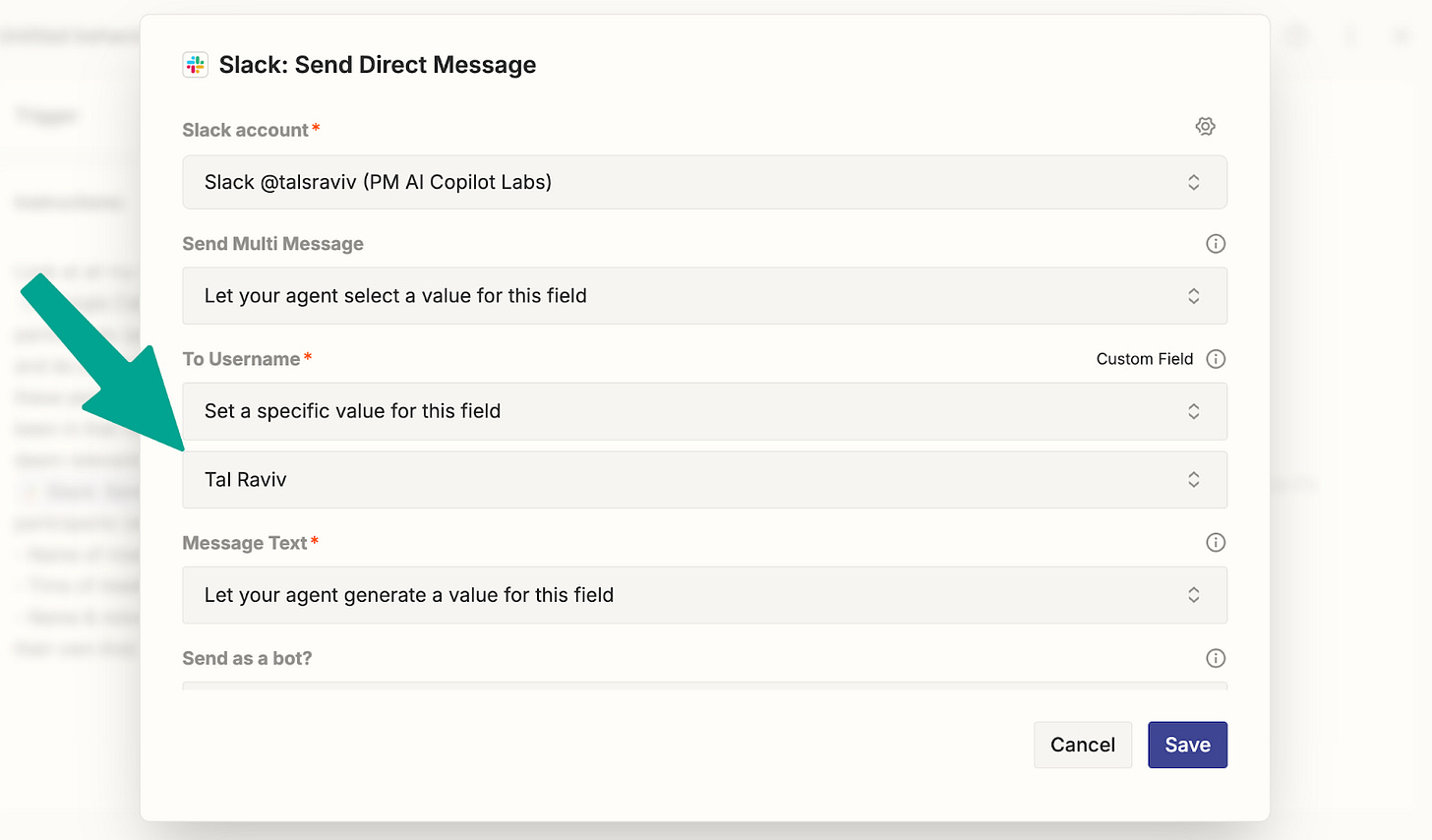Show info for Message Text field
The height and width of the screenshot is (840, 1432).
click(x=1216, y=543)
